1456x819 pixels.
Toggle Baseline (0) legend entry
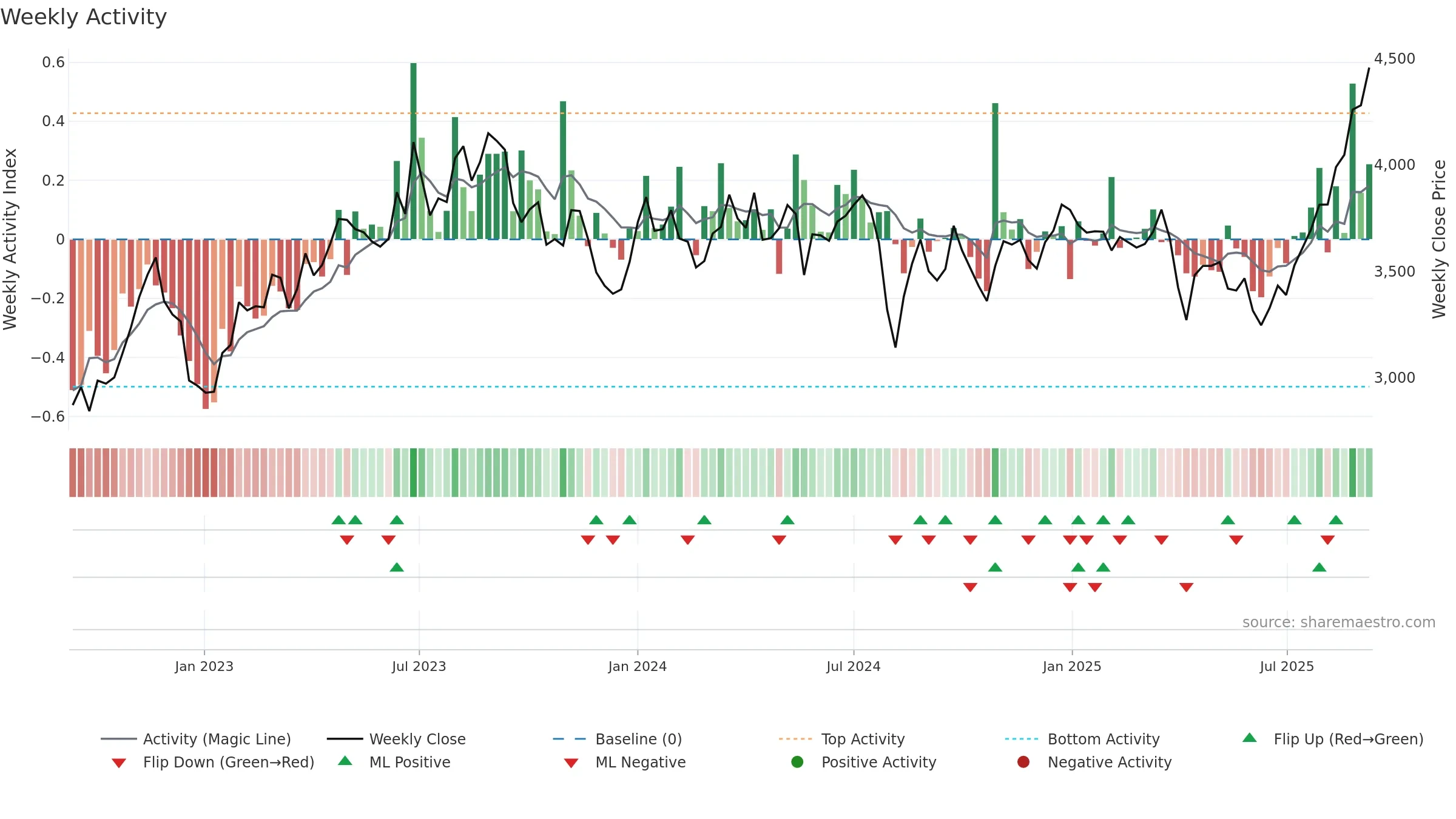click(x=618, y=739)
